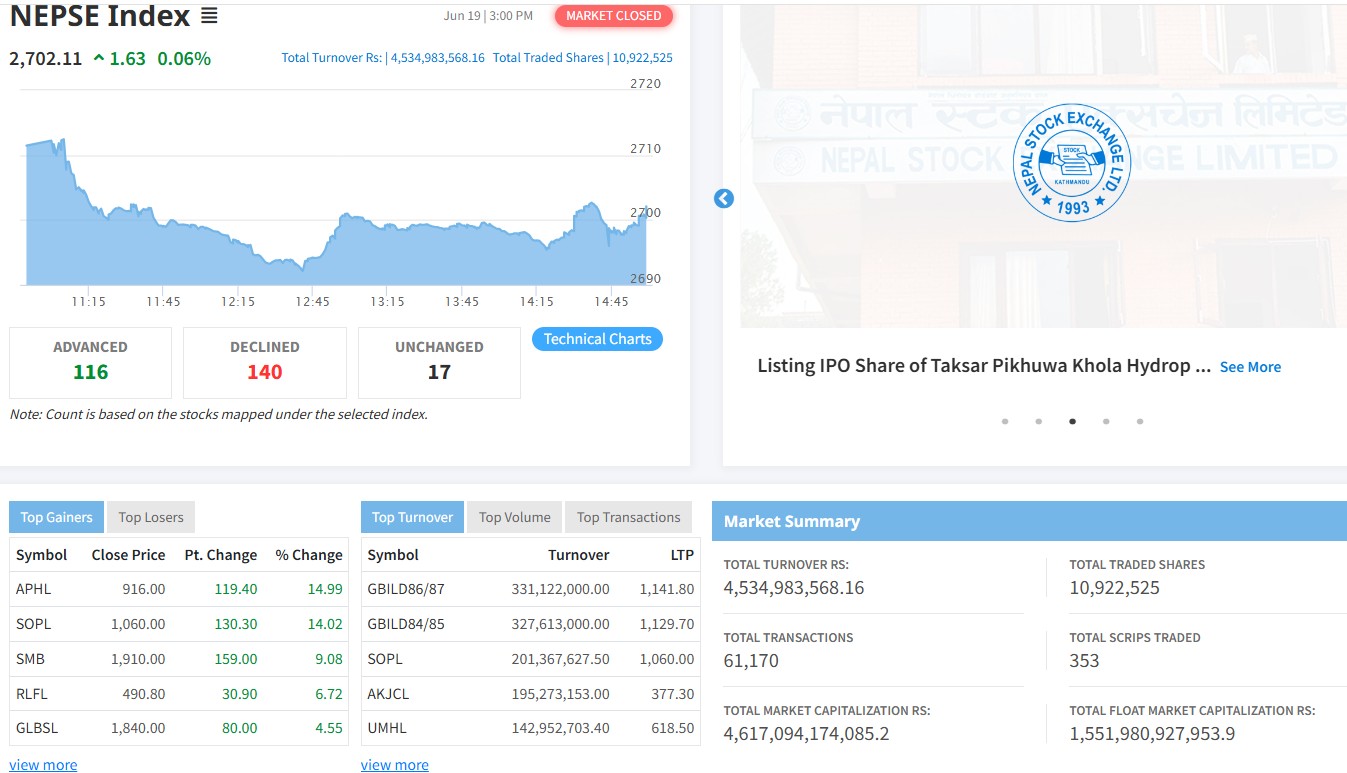Click the green up-arrow change indicator
Viewport: 1347px width, 773px height.
pyautogui.click(x=99, y=59)
